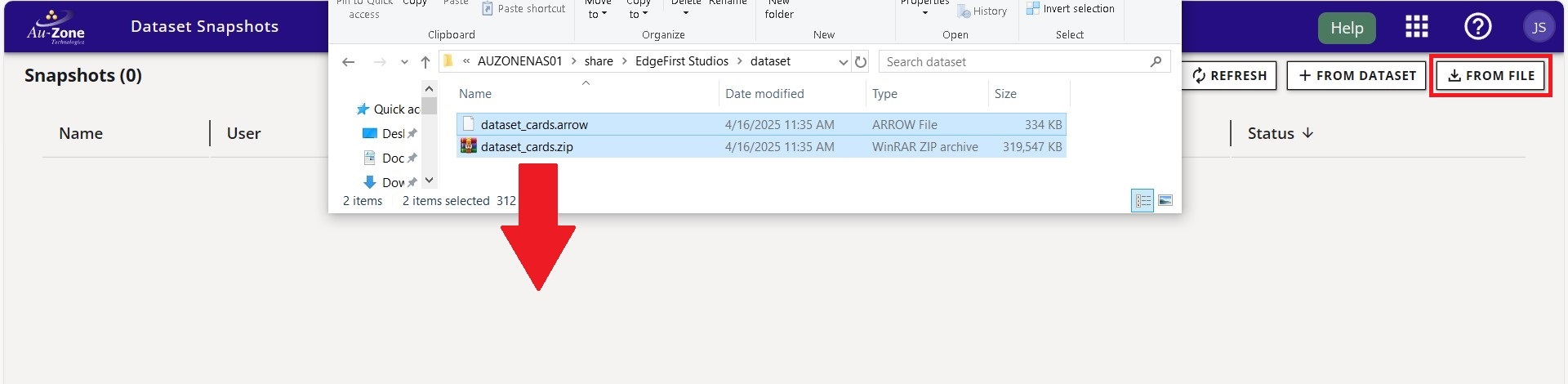This screenshot has width=1568, height=384.
Task: Click the WinRAR ZIP archive type cell
Action: point(924,147)
